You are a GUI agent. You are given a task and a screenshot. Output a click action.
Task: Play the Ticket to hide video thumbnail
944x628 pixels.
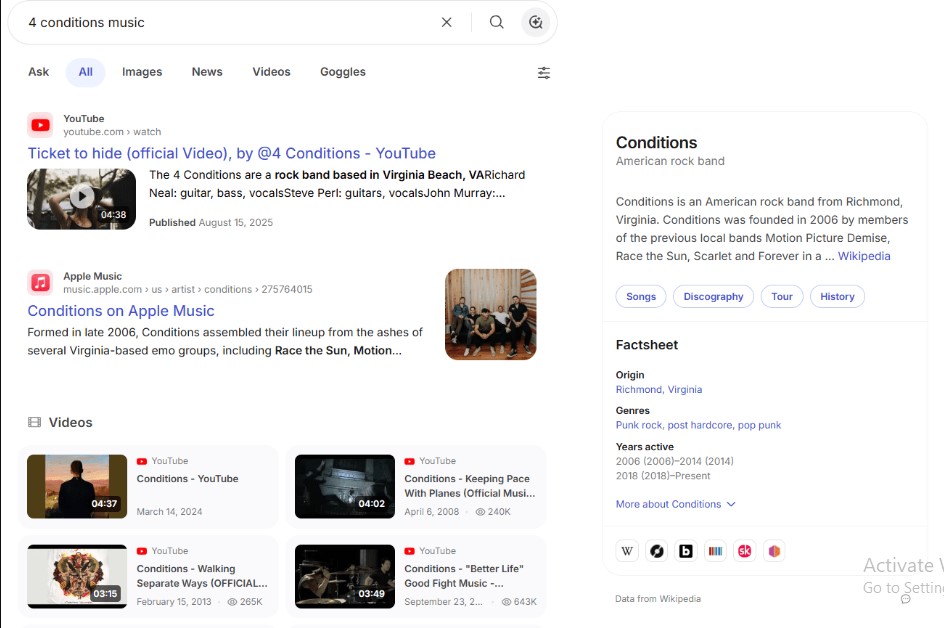click(81, 199)
